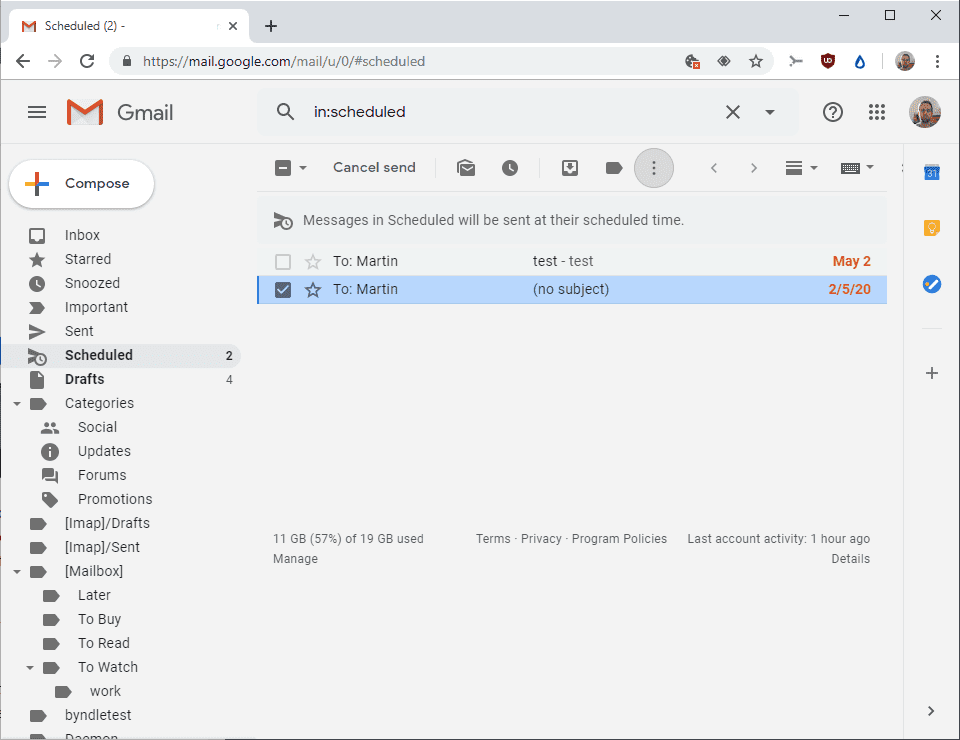Image resolution: width=960 pixels, height=740 pixels.
Task: Click the Manage storage link
Action: click(x=295, y=559)
